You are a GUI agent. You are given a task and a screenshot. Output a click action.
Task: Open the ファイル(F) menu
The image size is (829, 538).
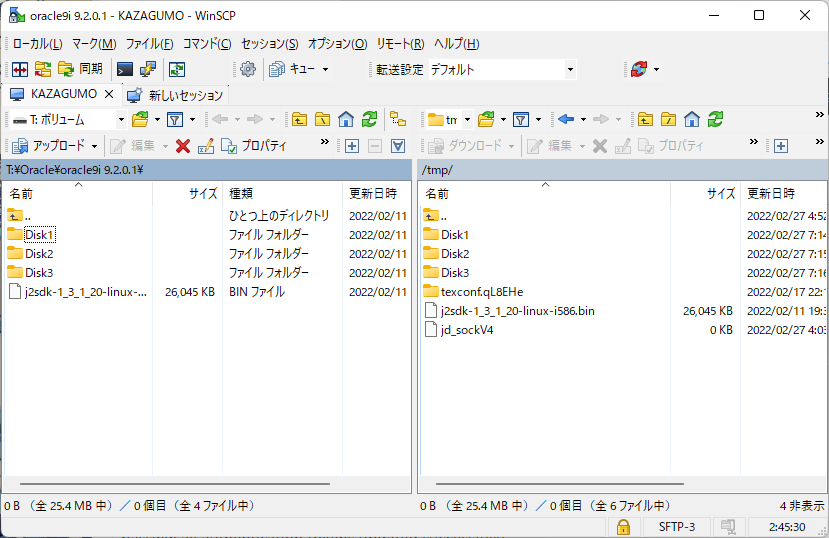149,44
